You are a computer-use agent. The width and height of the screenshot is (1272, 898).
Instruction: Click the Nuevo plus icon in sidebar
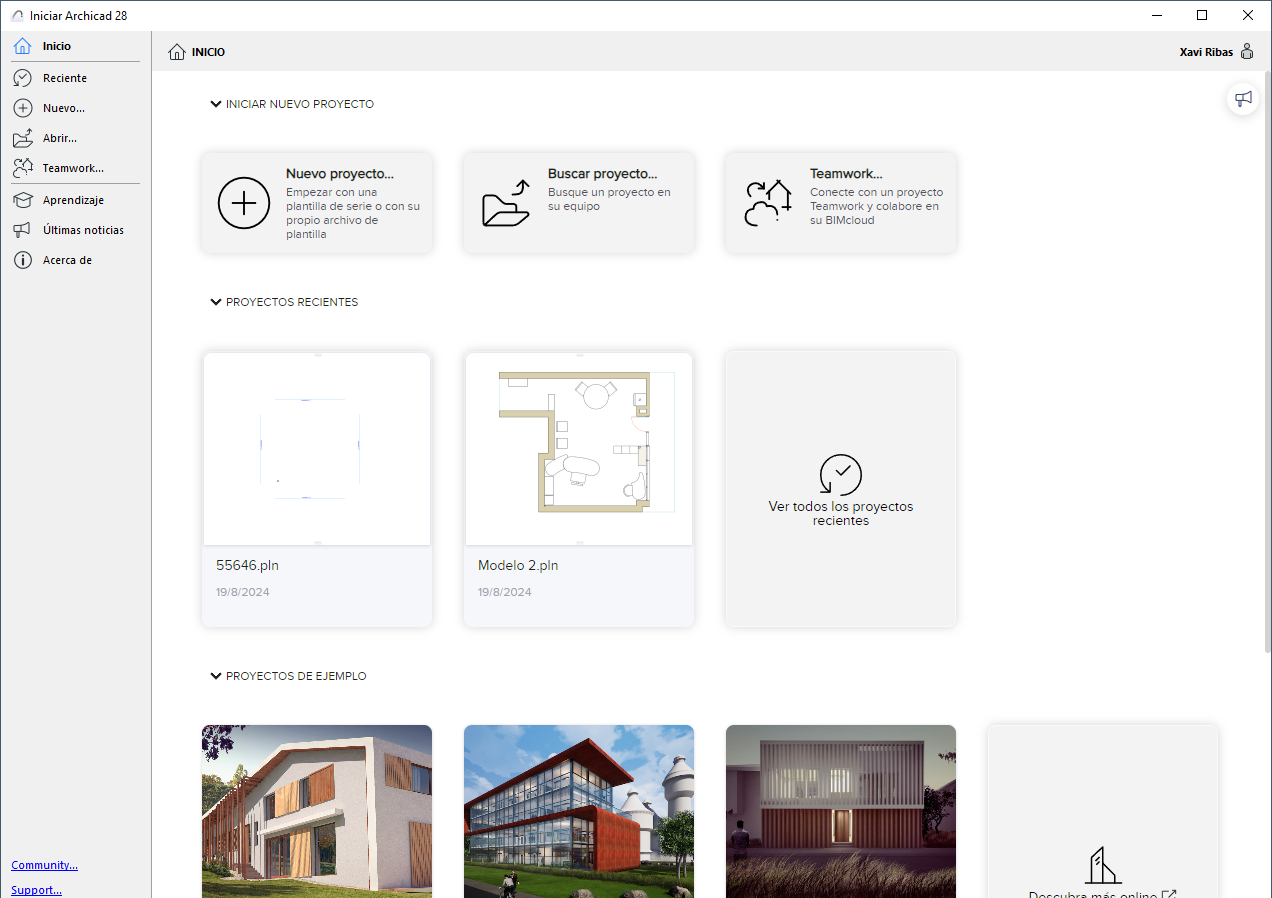(22, 108)
